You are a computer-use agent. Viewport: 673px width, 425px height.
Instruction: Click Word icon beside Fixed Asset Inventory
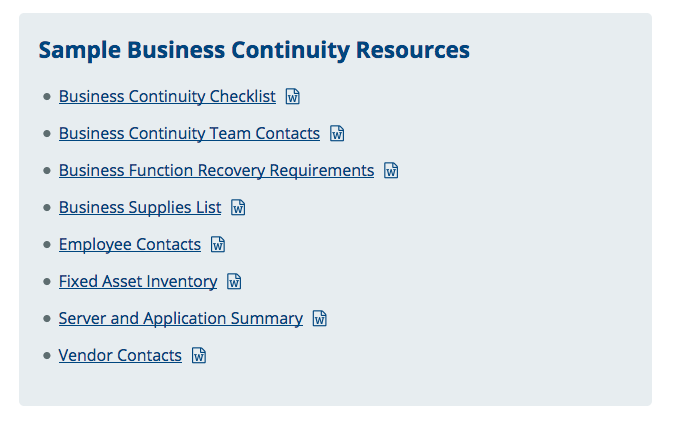tap(234, 281)
